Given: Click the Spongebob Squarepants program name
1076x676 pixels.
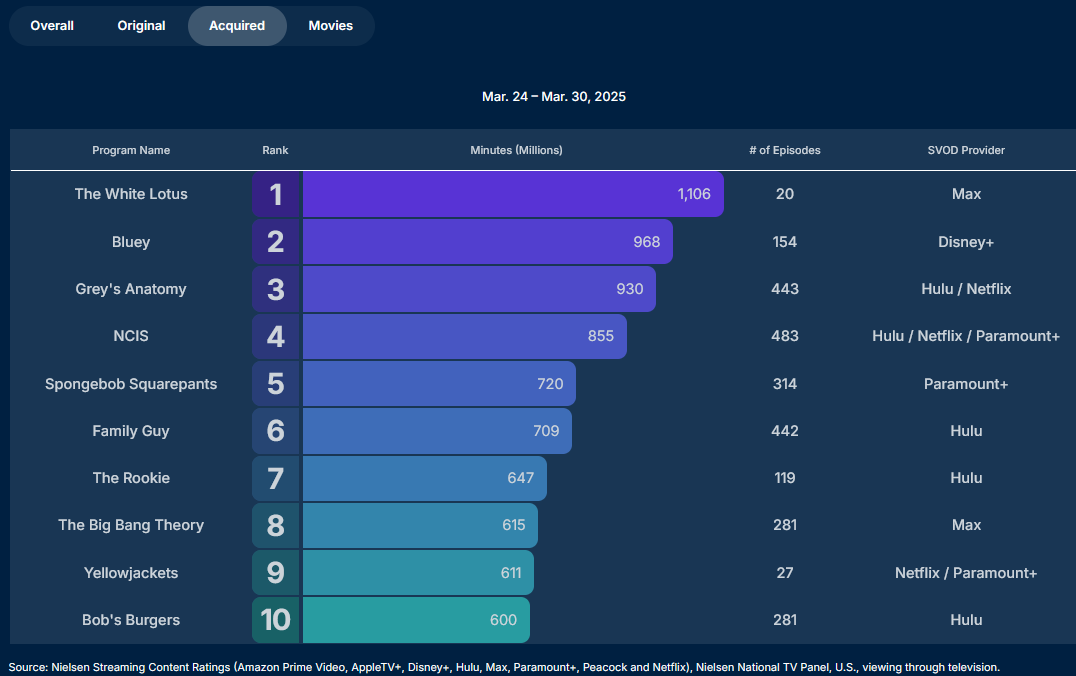Looking at the screenshot, I should pos(131,384).
